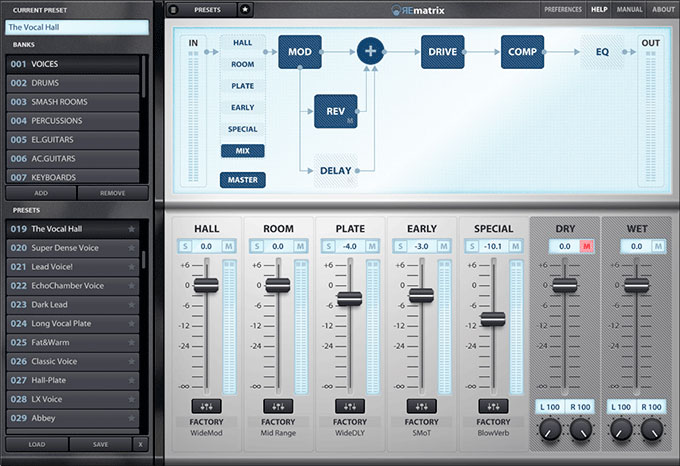Click the current preset name field
Viewport: 680px width, 466px height.
point(76,27)
